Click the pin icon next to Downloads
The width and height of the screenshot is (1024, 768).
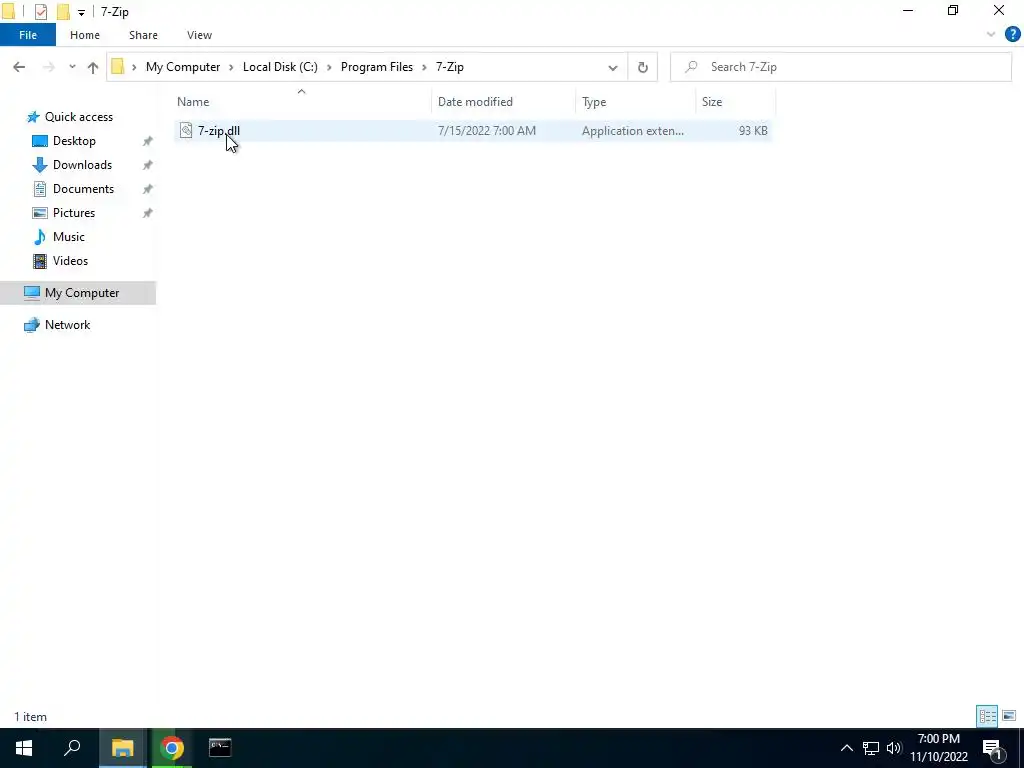coord(148,165)
